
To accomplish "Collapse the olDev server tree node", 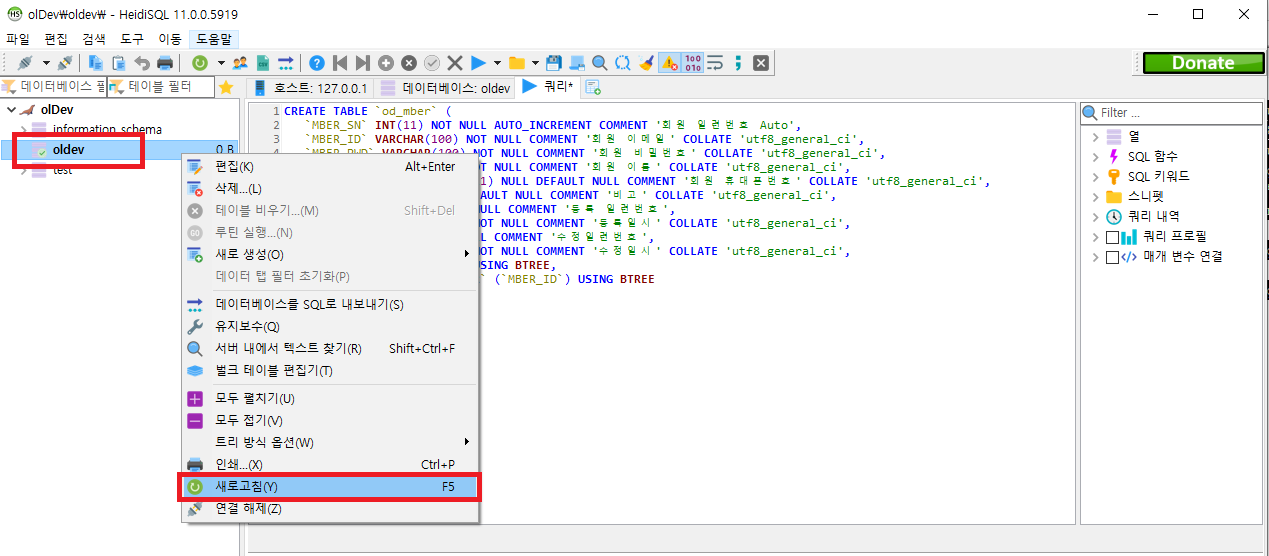I will pos(10,109).
